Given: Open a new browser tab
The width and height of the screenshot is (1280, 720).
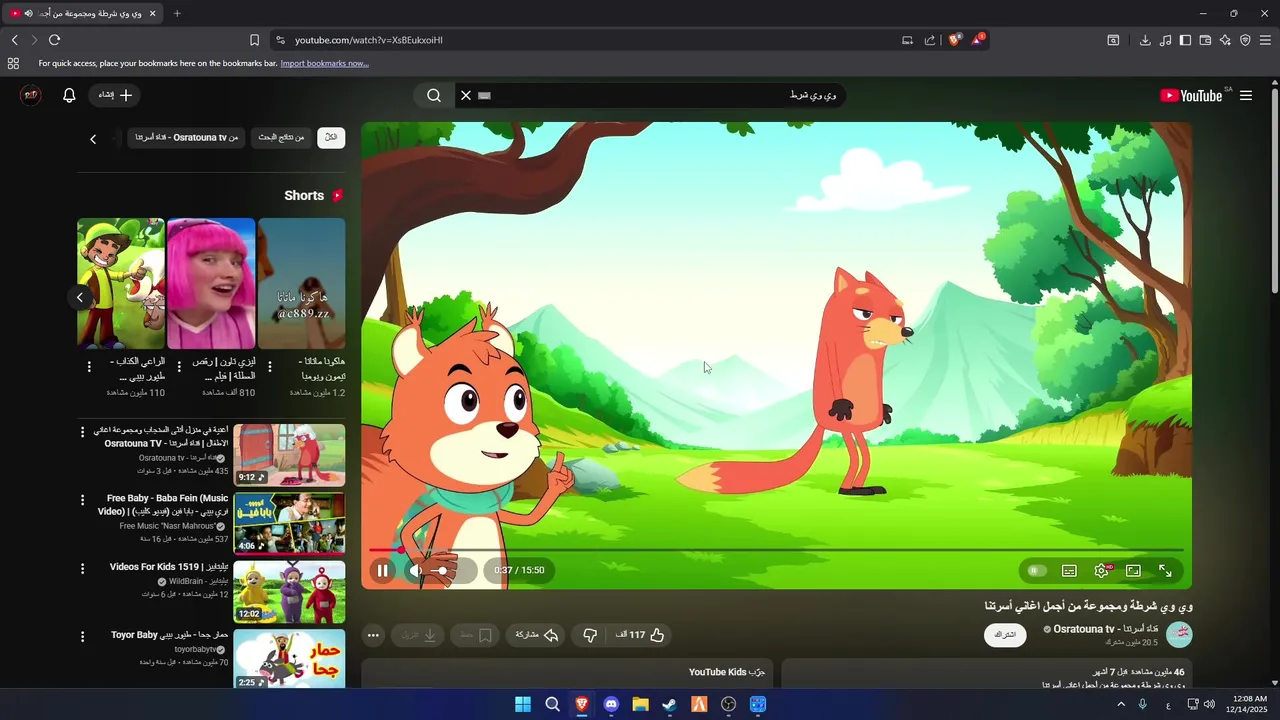Looking at the screenshot, I should coord(177,13).
